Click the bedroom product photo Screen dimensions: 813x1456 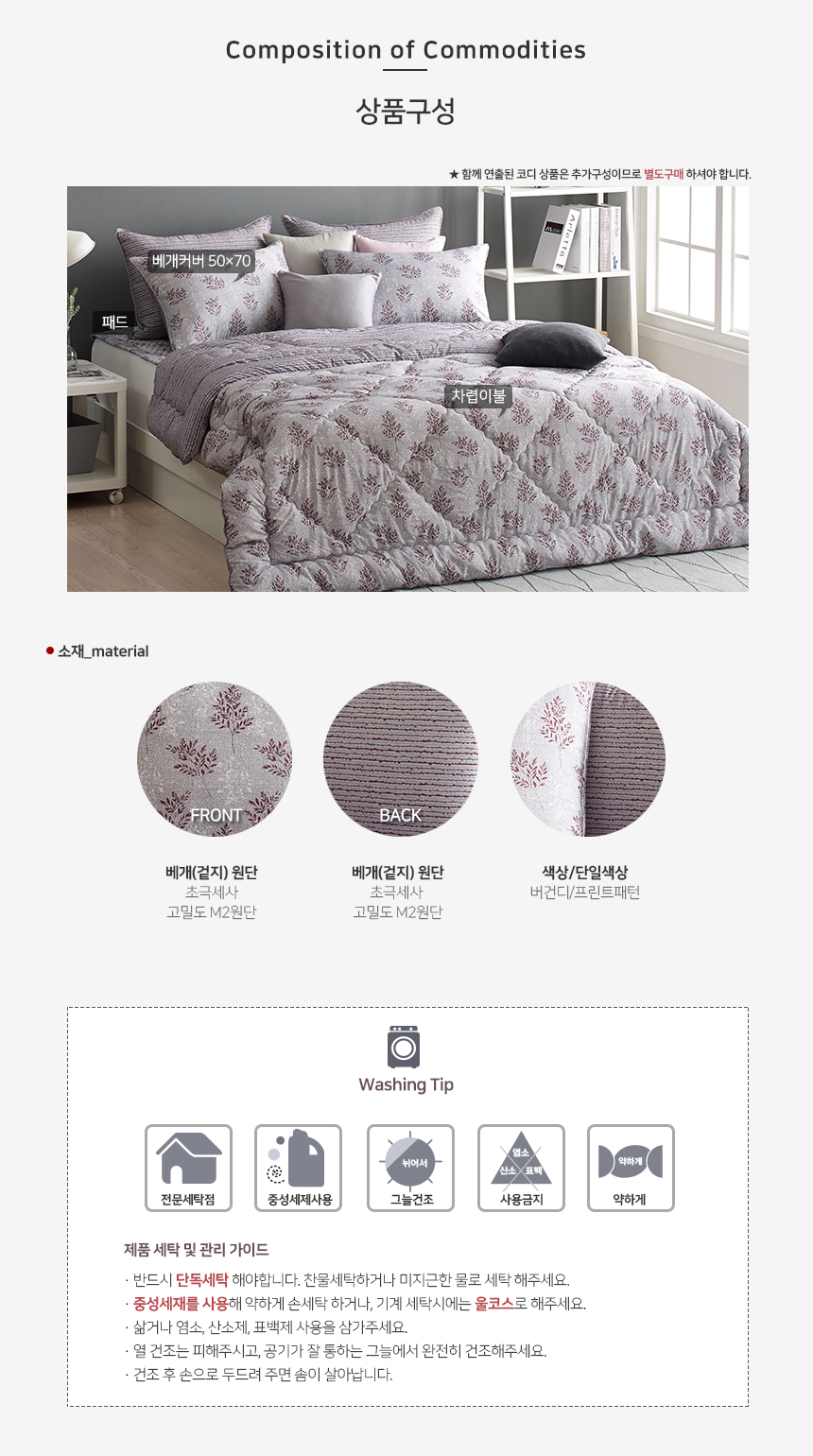coord(407,389)
